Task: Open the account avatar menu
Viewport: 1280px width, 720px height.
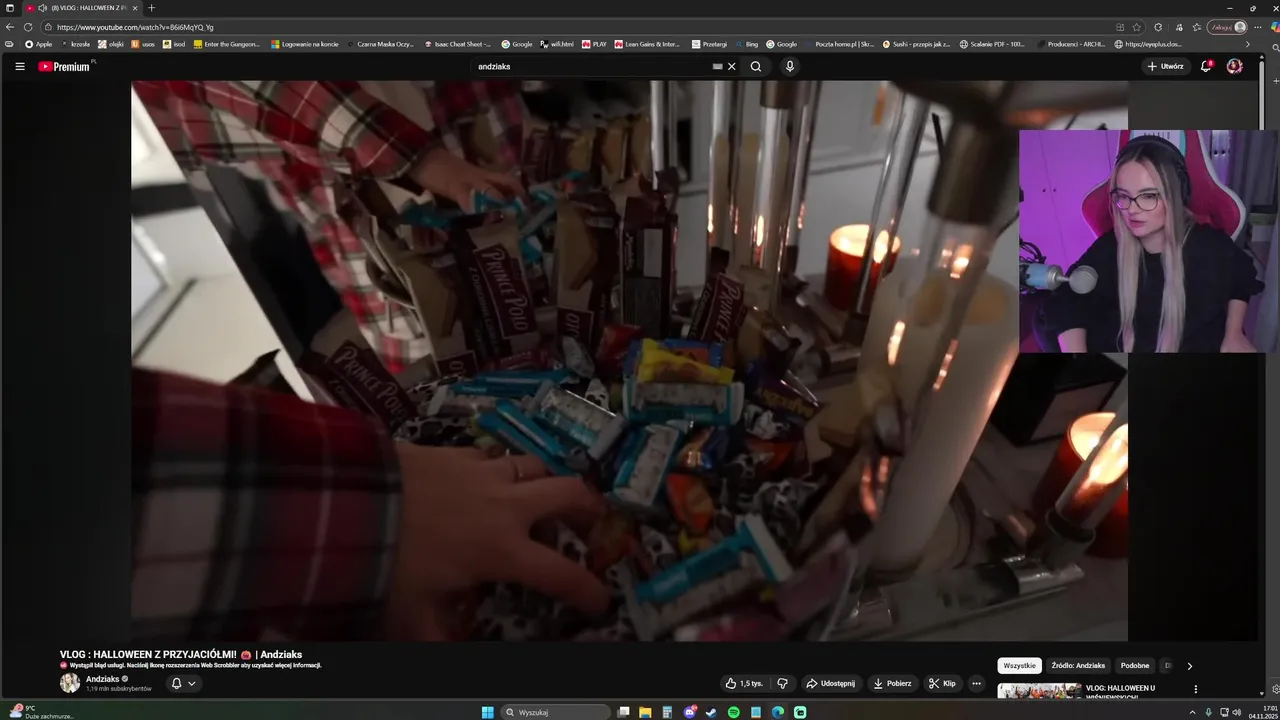Action: coord(1235,66)
